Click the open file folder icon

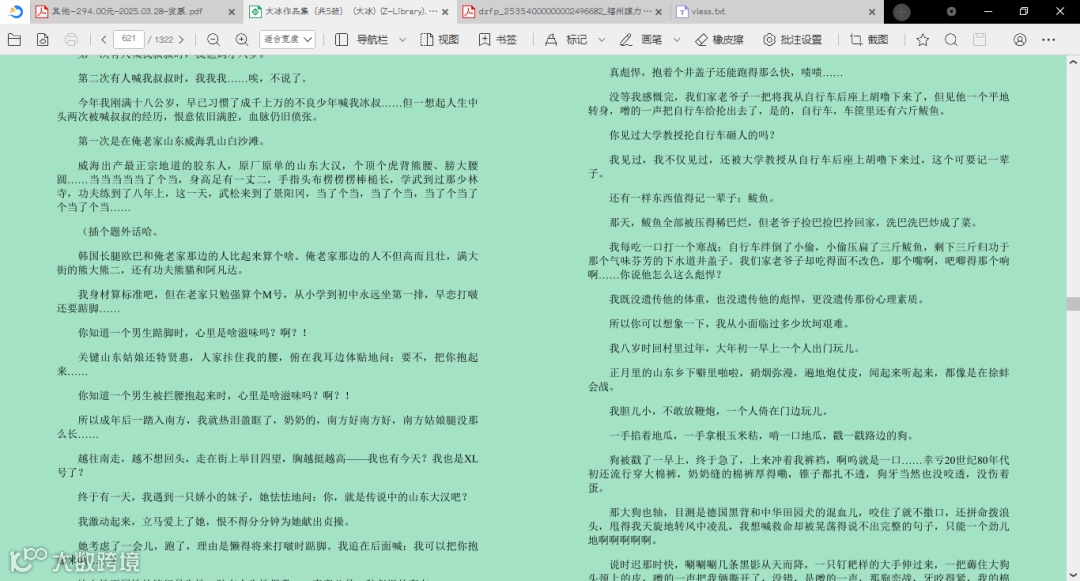[14, 40]
